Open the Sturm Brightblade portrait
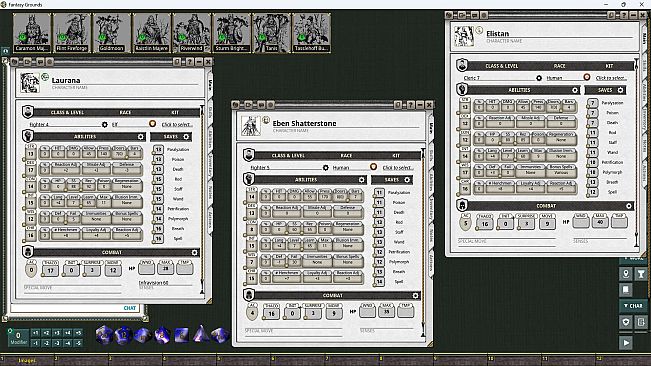The width and height of the screenshot is (651, 366). pyautogui.click(x=231, y=33)
